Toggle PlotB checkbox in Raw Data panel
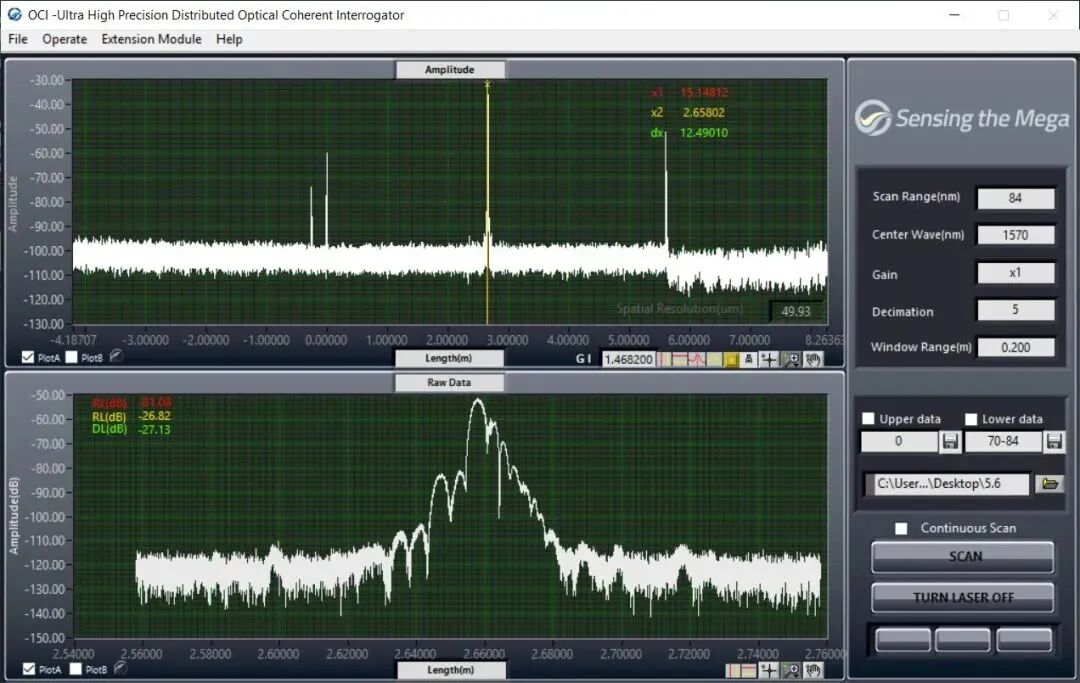 tap(76, 669)
